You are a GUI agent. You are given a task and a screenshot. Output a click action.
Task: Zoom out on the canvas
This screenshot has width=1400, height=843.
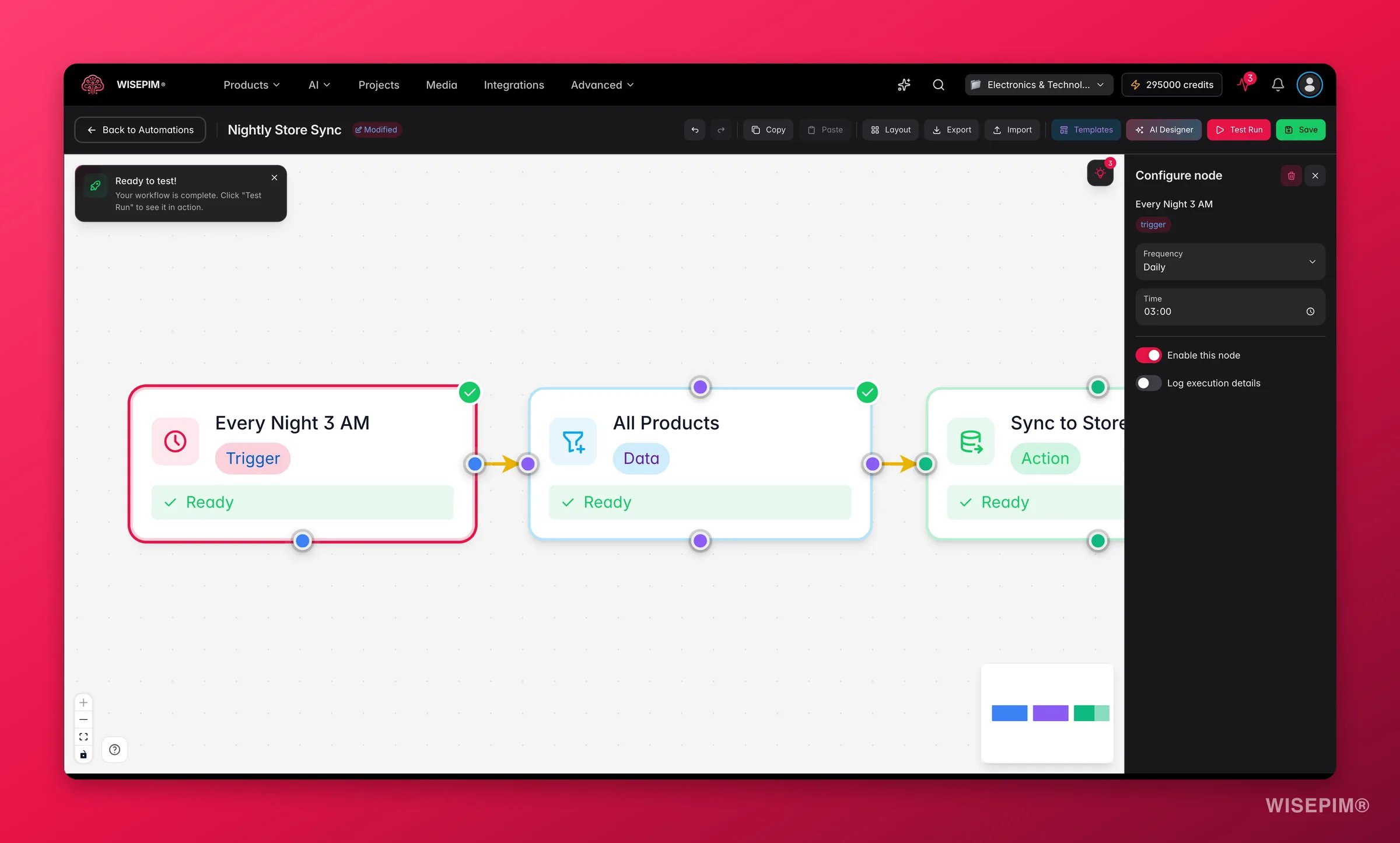coord(83,719)
